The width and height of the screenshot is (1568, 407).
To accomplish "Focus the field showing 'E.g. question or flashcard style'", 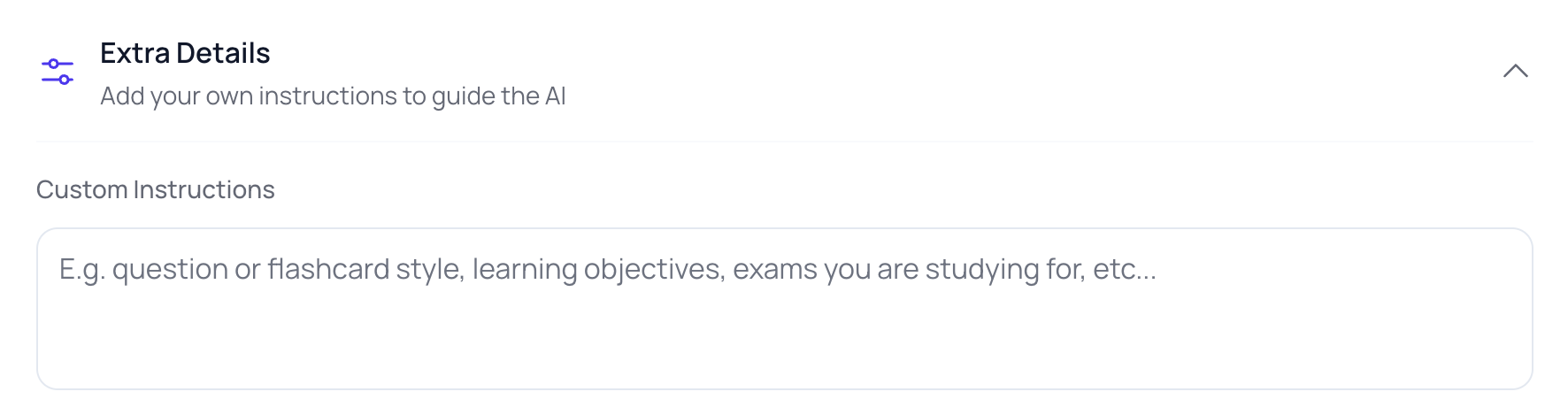I will pos(784,309).
